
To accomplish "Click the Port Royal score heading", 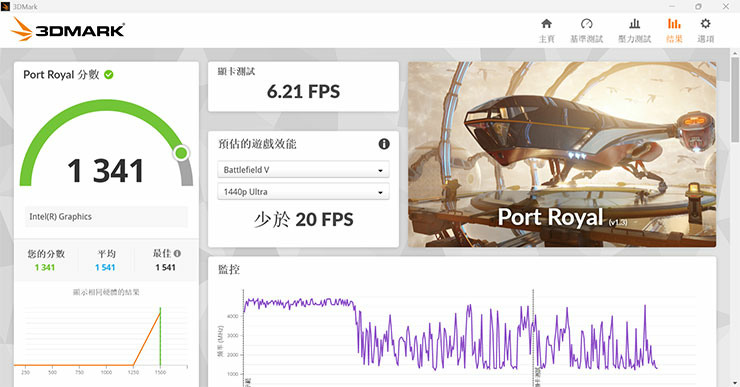I will click(x=61, y=75).
